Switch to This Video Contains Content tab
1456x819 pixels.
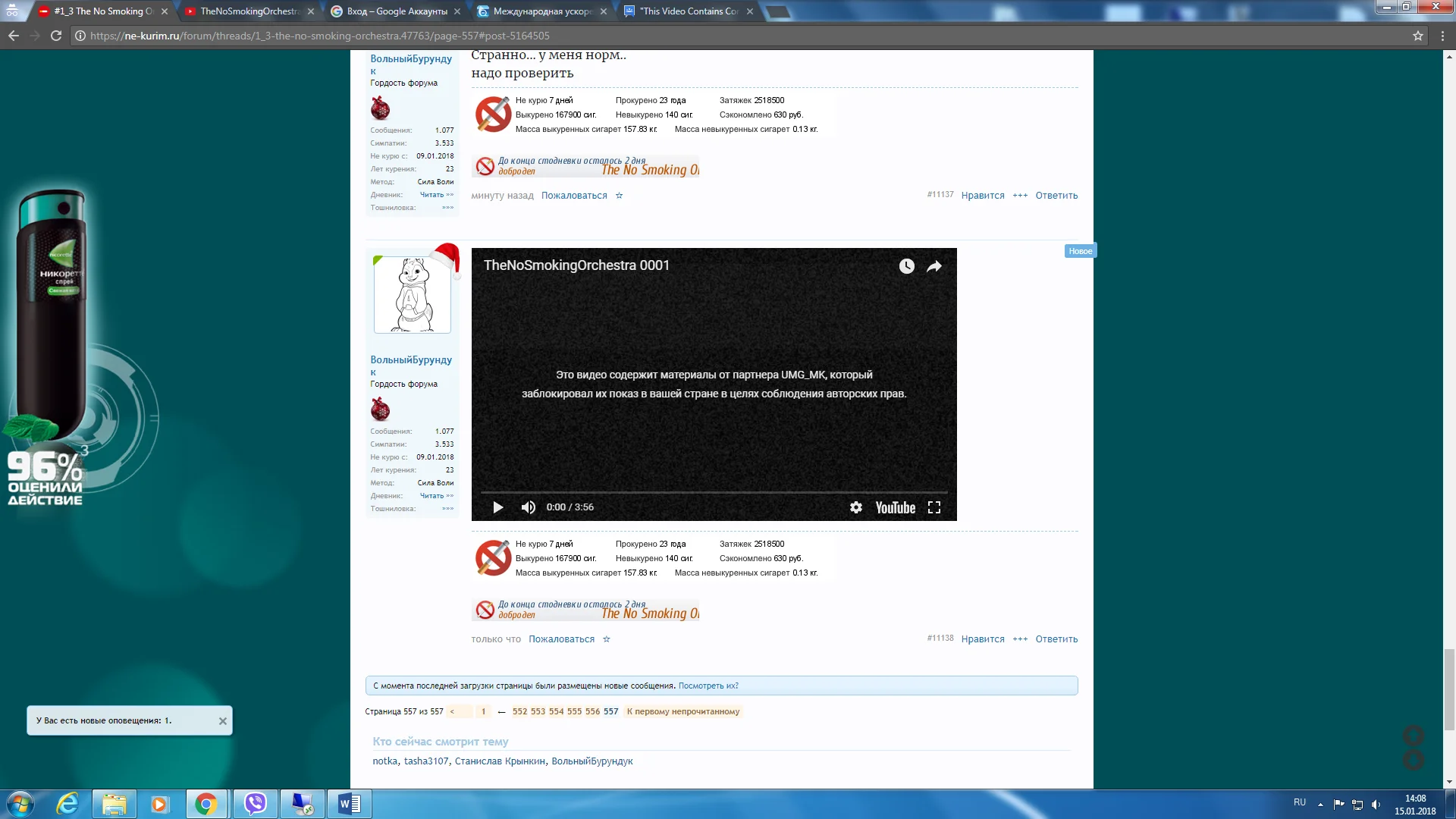pos(688,11)
